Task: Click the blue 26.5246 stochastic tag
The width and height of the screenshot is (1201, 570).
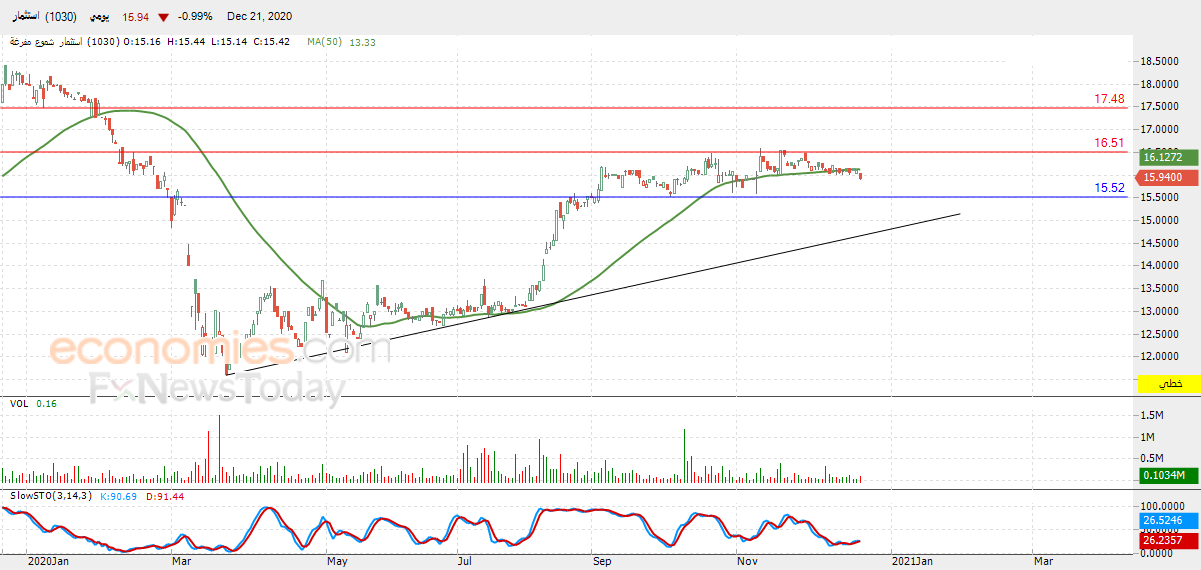Action: 1169,521
